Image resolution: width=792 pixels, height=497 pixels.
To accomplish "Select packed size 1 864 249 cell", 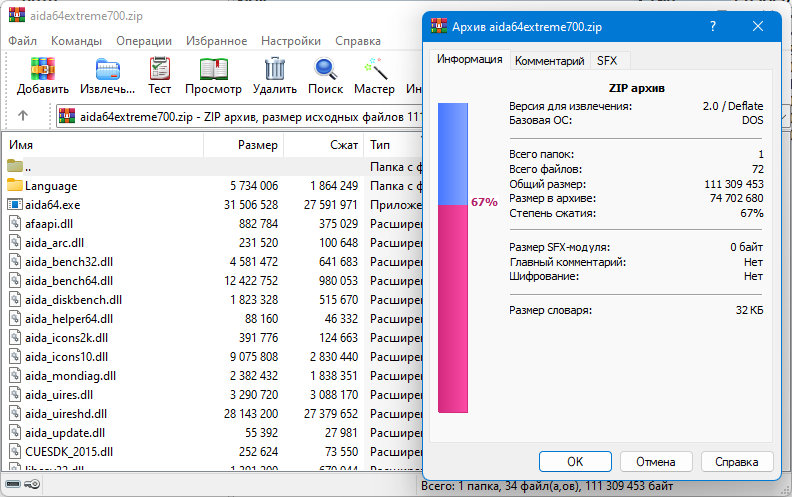I will pos(334,186).
